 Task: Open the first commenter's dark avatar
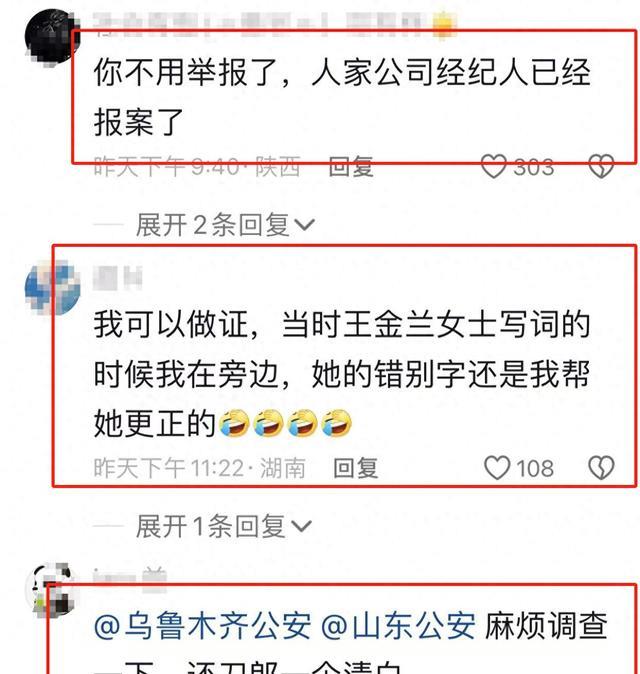tap(52, 38)
